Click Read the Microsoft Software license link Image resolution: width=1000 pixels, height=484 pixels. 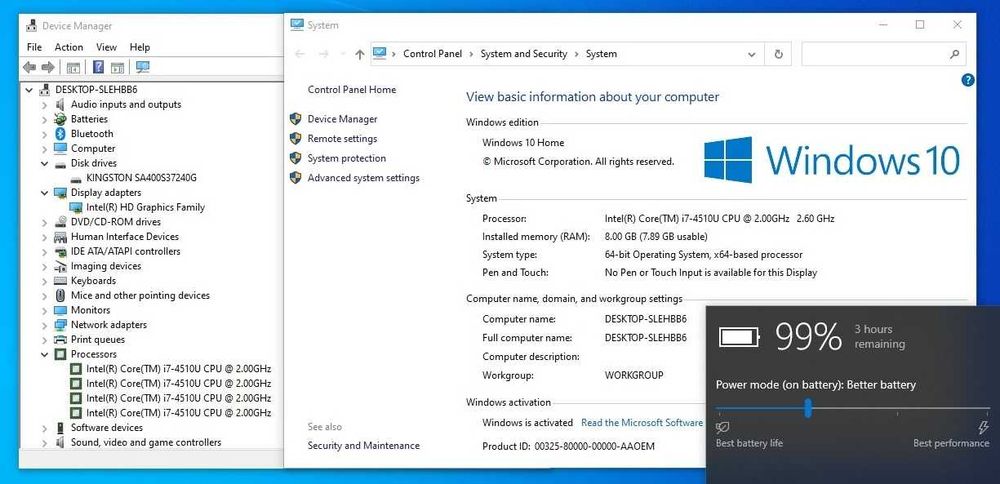[642, 422]
